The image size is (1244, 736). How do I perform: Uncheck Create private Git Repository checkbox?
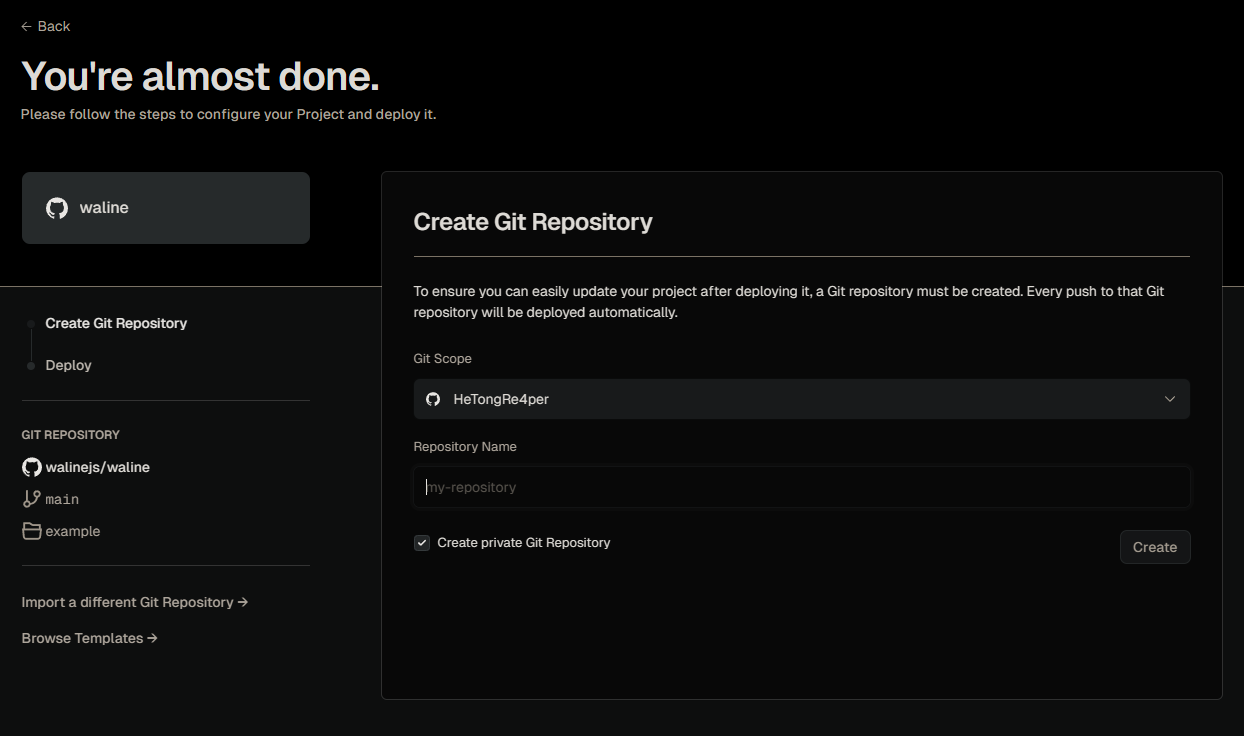pyautogui.click(x=422, y=543)
